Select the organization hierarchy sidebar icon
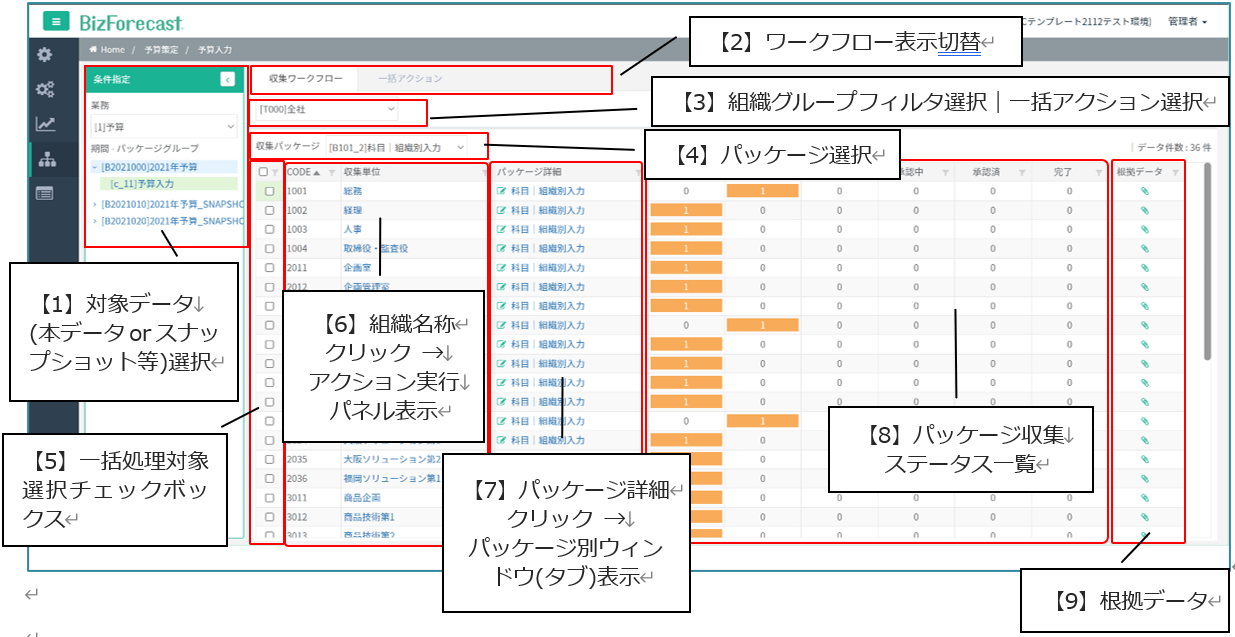The image size is (1235, 637). [x=44, y=159]
